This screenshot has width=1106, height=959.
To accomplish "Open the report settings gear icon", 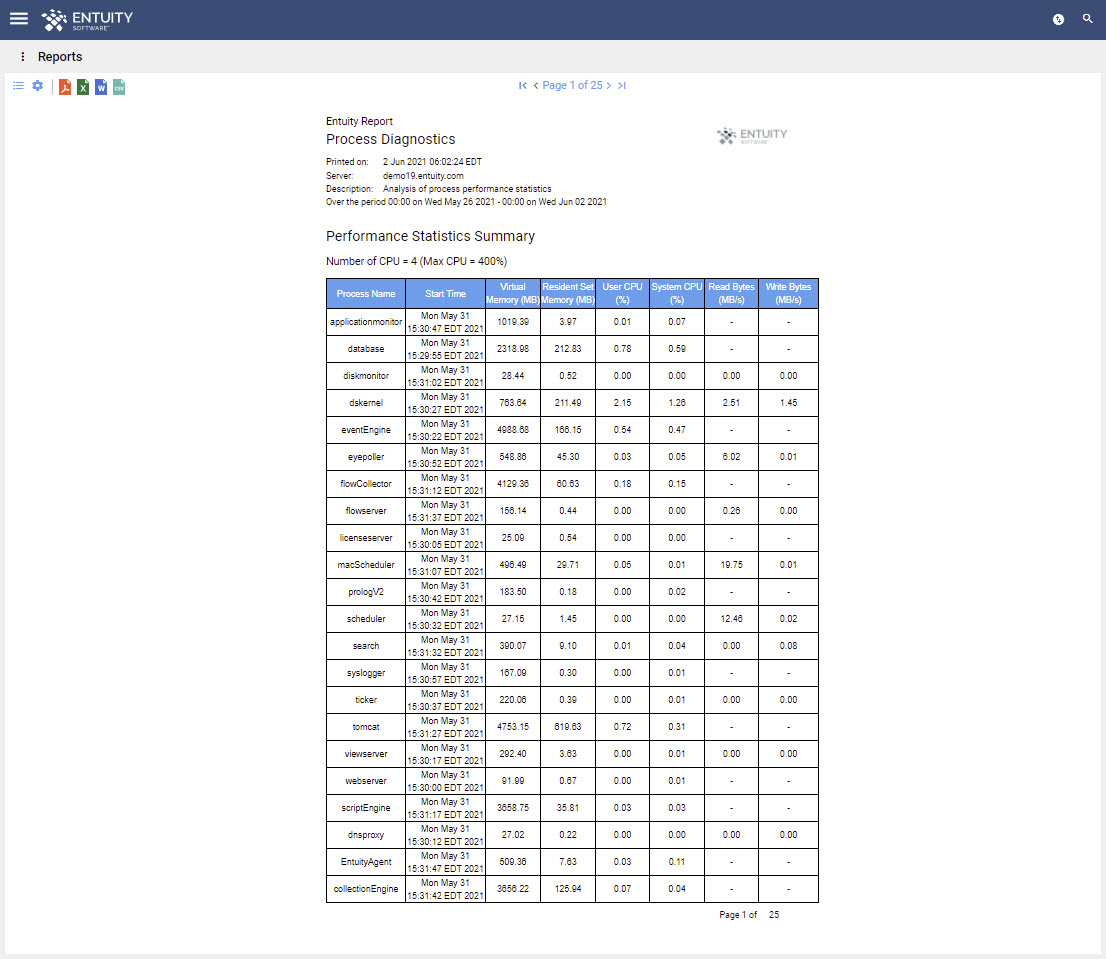I will click(x=37, y=86).
